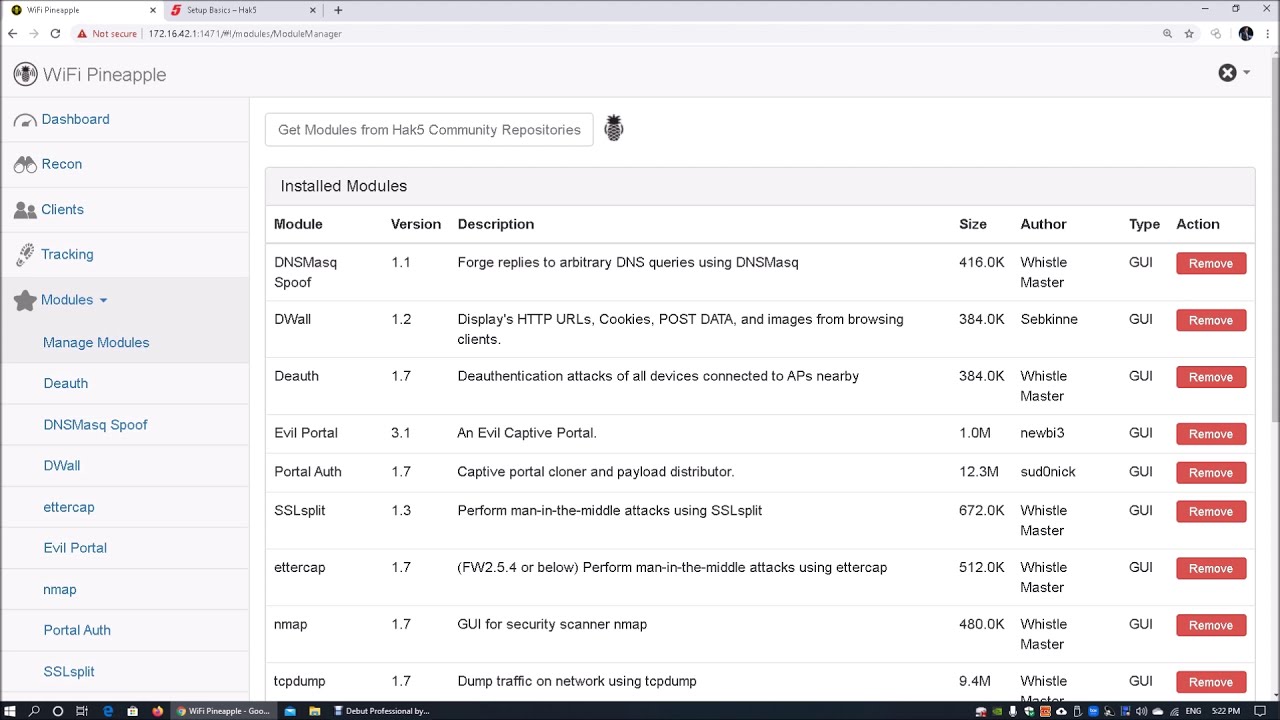Open Task View on taskbar
Screen dimensions: 1280x720
(82, 711)
